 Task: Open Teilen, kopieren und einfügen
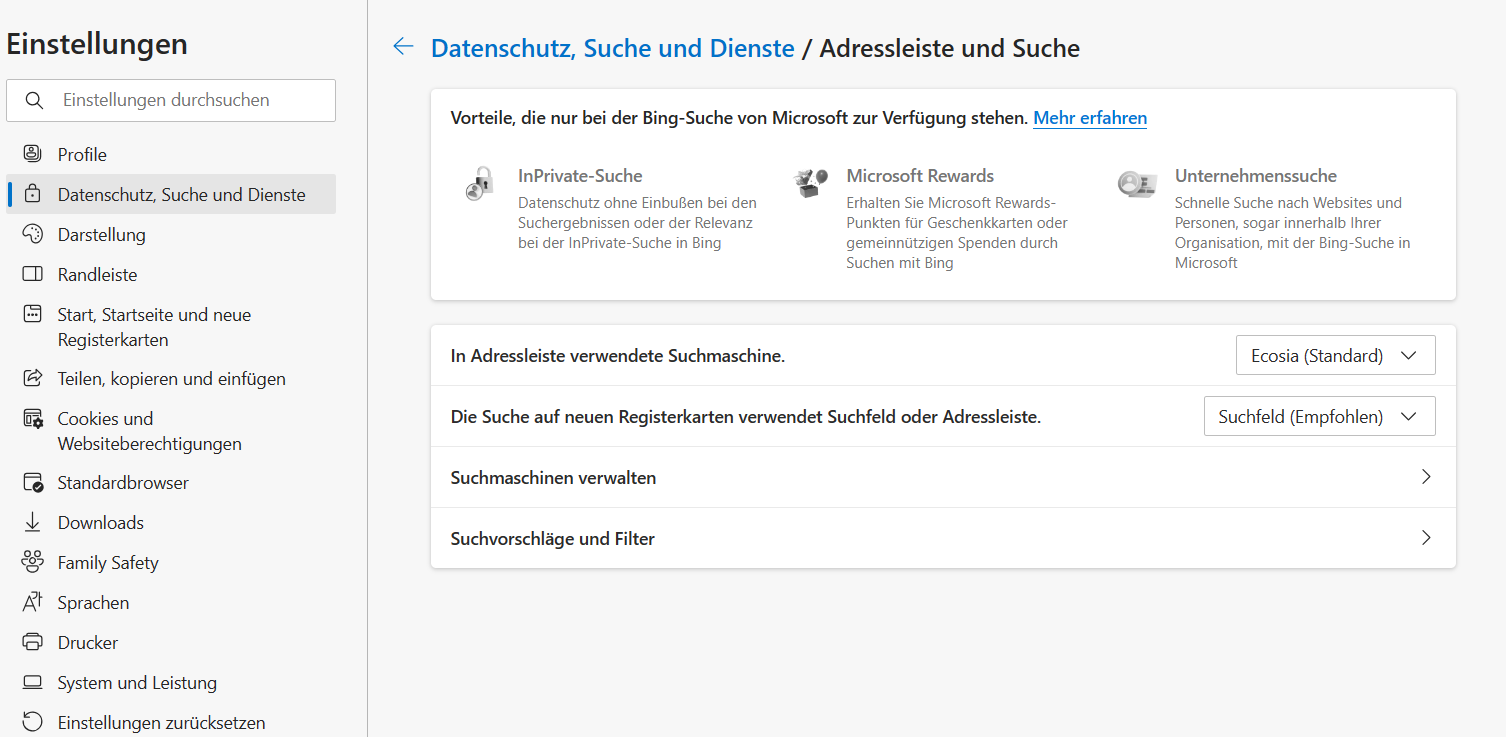point(171,378)
